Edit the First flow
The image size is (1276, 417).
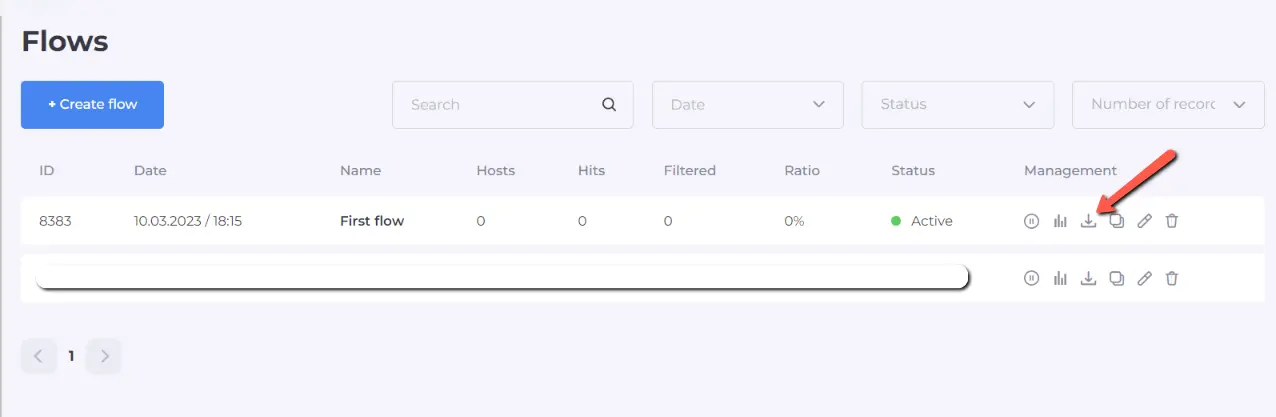click(1145, 221)
